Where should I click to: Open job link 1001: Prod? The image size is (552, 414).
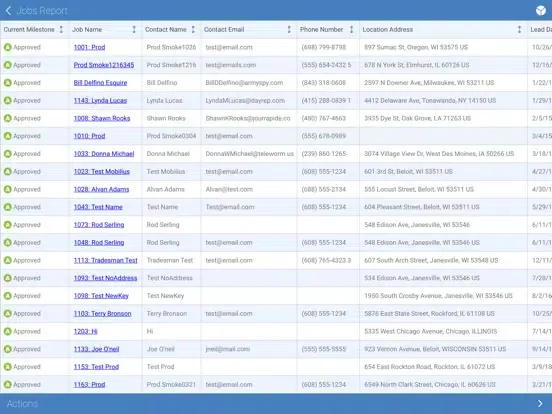coord(89,47)
